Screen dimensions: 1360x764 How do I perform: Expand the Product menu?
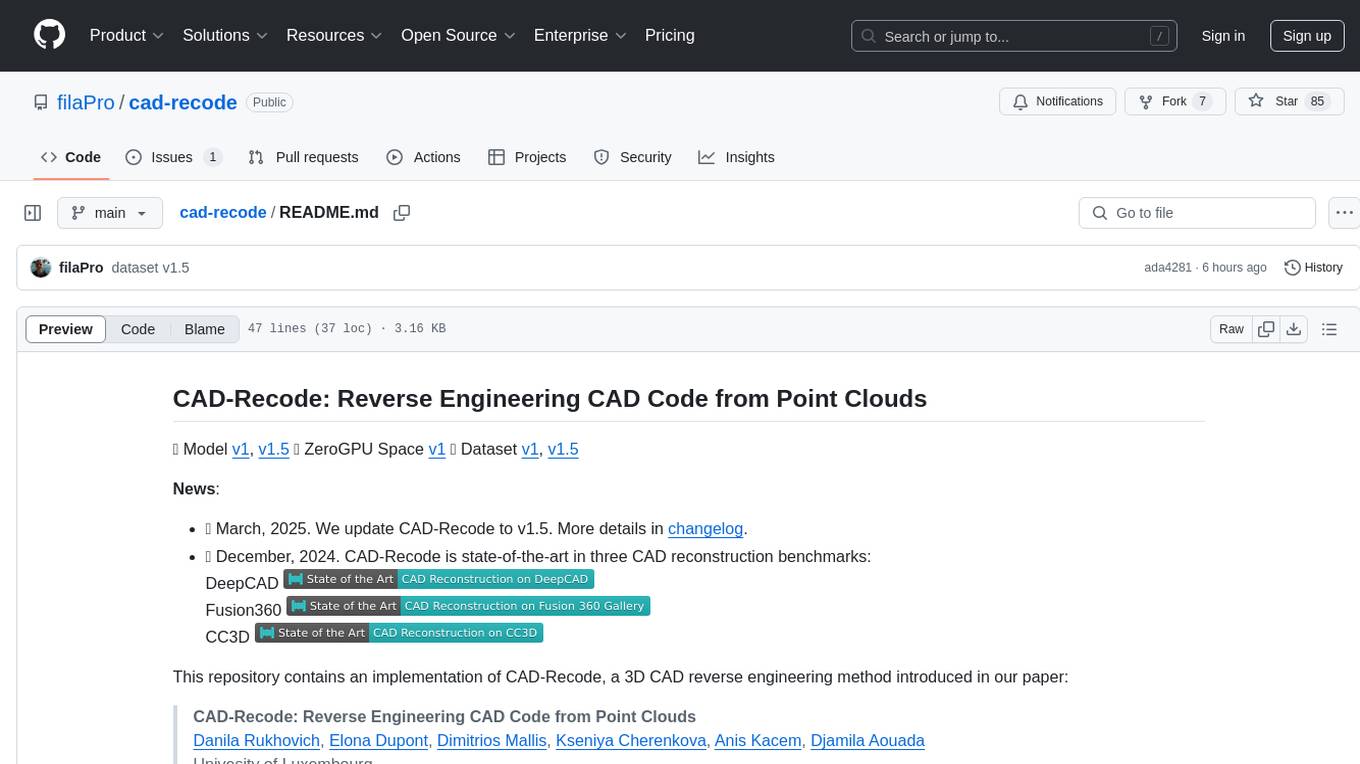click(127, 35)
